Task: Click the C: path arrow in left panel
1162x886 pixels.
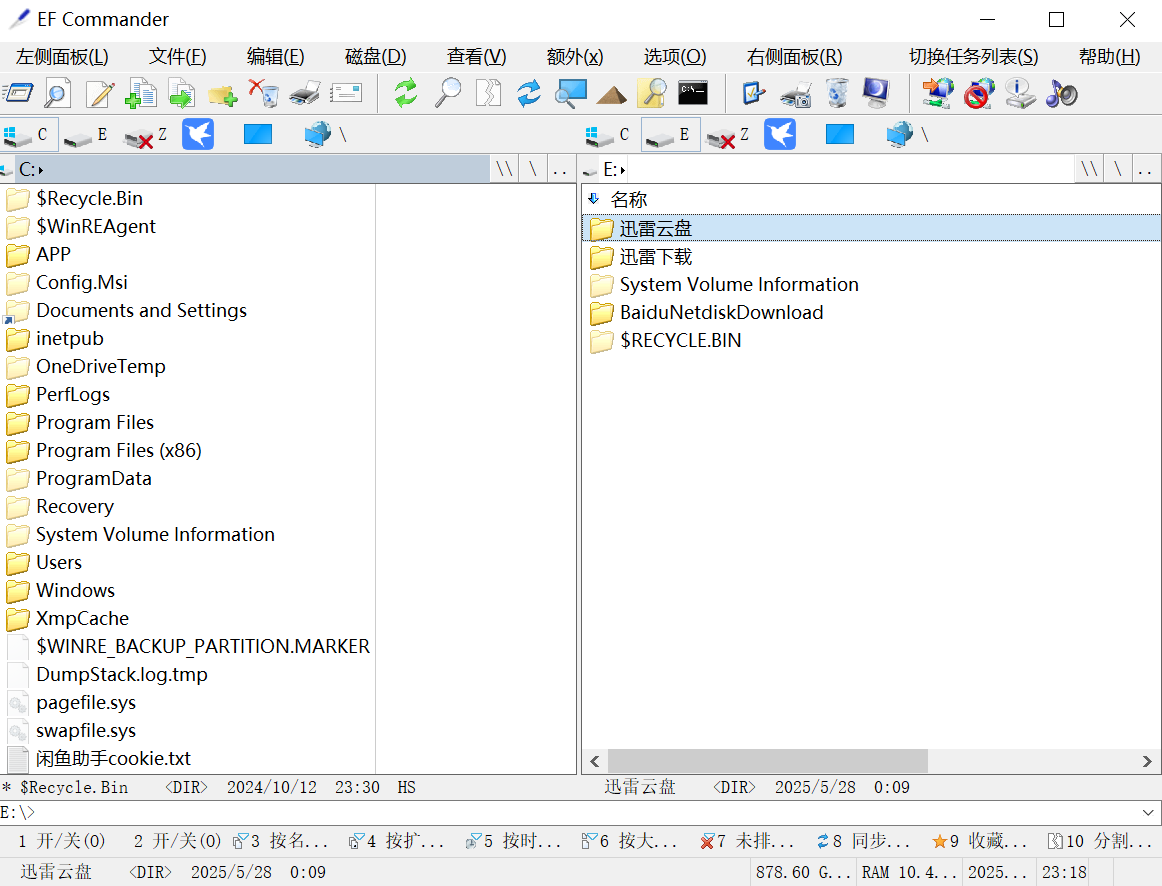Action: pos(41,170)
